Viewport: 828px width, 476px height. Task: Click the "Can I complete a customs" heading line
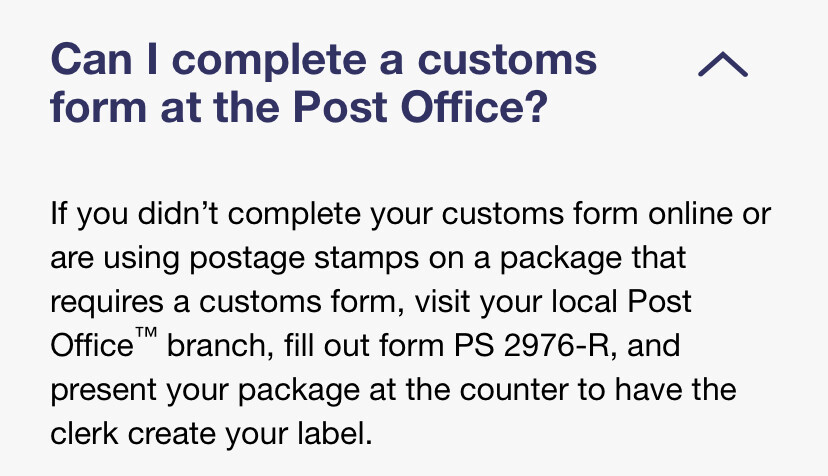[323, 62]
